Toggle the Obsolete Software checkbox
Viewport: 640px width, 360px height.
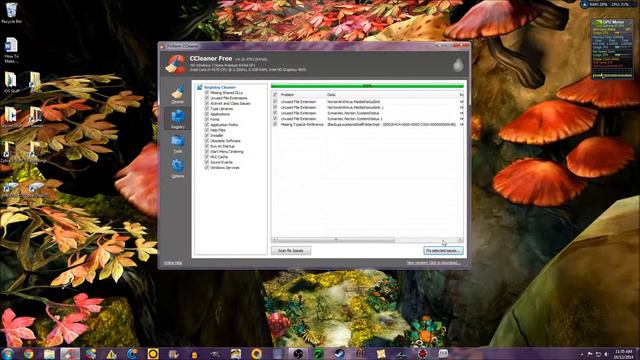point(207,140)
